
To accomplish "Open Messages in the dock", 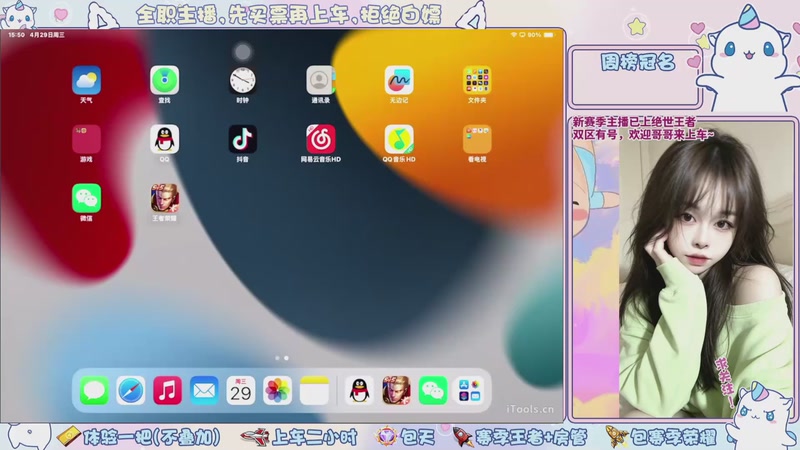I will click(x=94, y=391).
